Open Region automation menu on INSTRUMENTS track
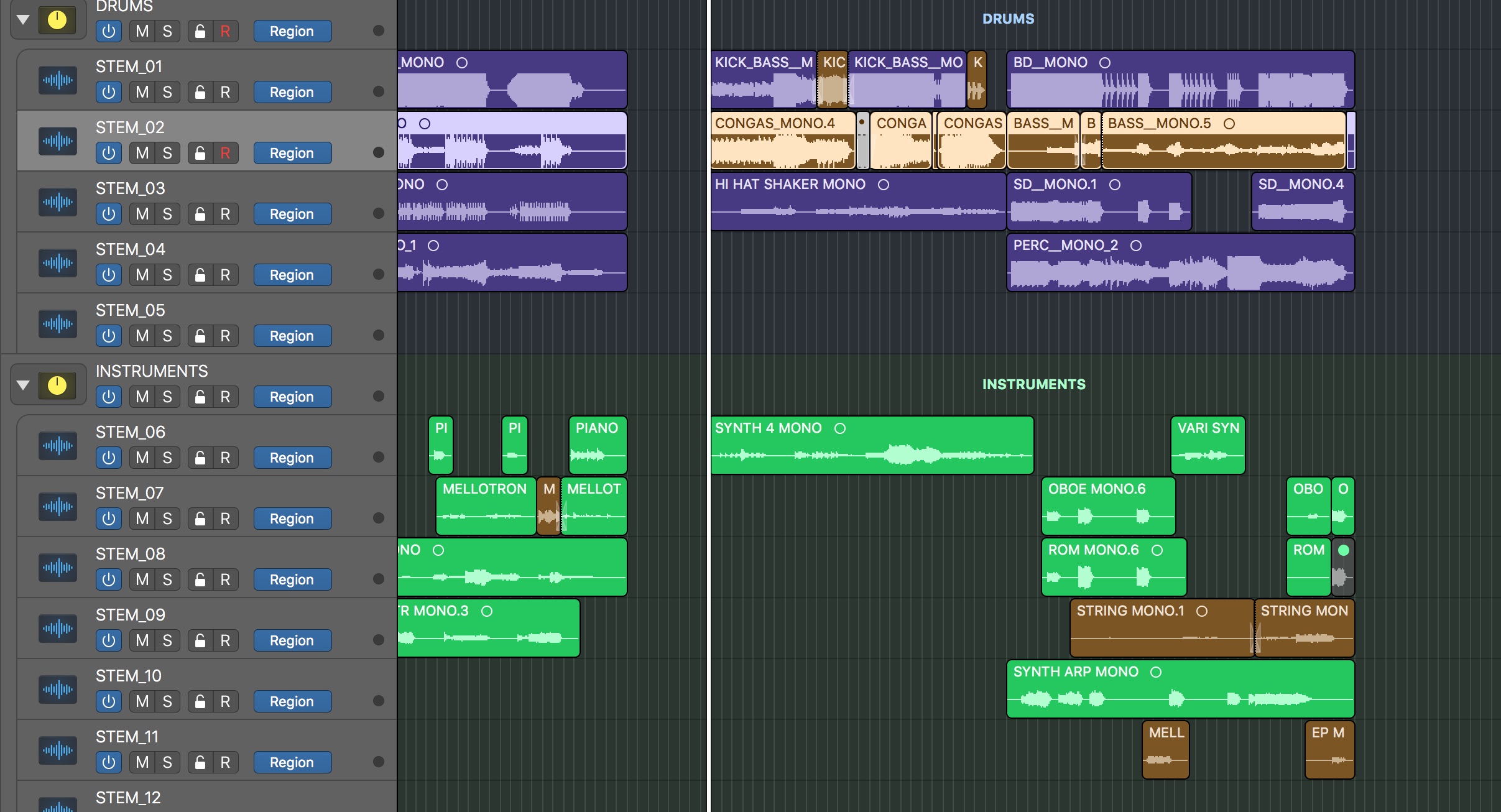The width and height of the screenshot is (1501, 812). coord(292,397)
